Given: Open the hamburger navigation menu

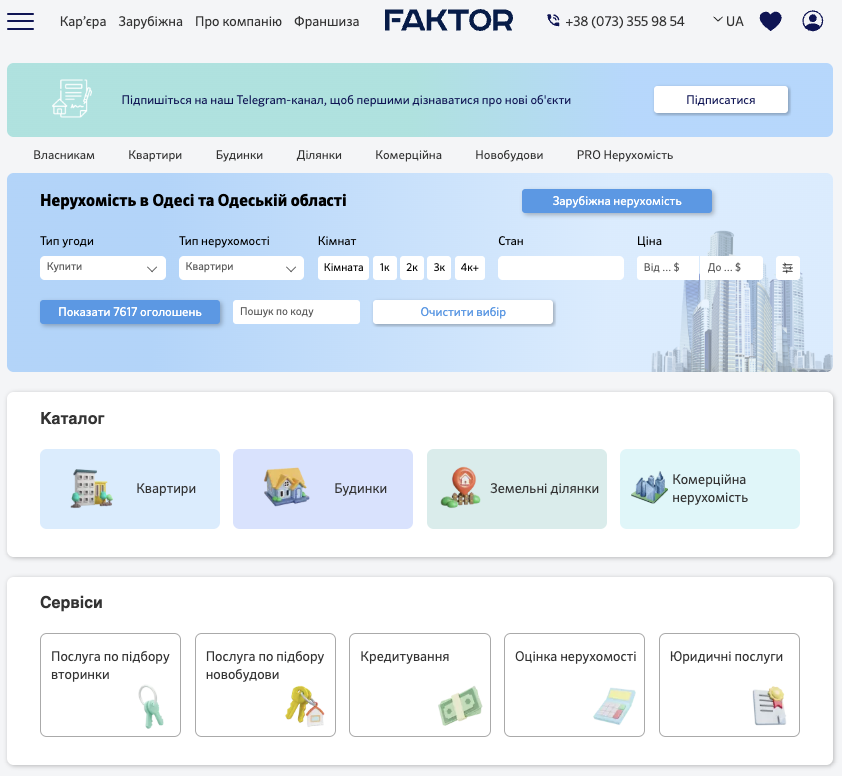Looking at the screenshot, I should [x=20, y=21].
